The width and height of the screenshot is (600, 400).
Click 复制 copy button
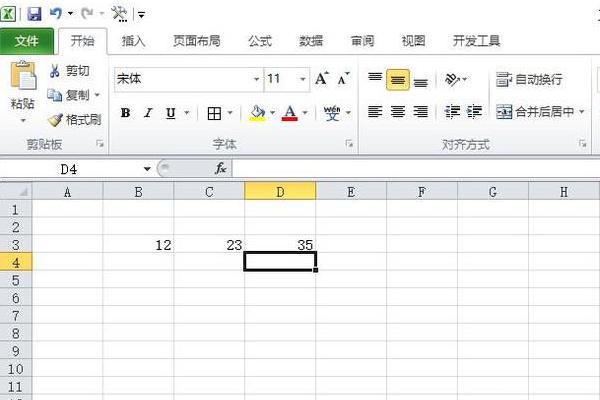[x=68, y=95]
